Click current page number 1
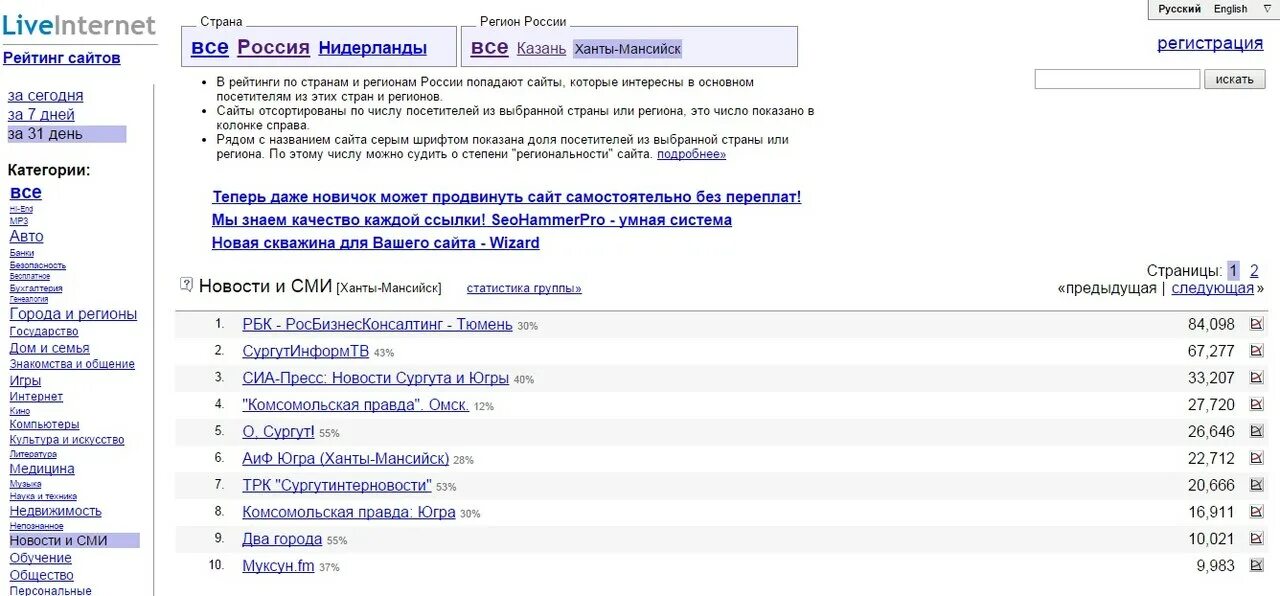The image size is (1280, 596). [x=1233, y=270]
